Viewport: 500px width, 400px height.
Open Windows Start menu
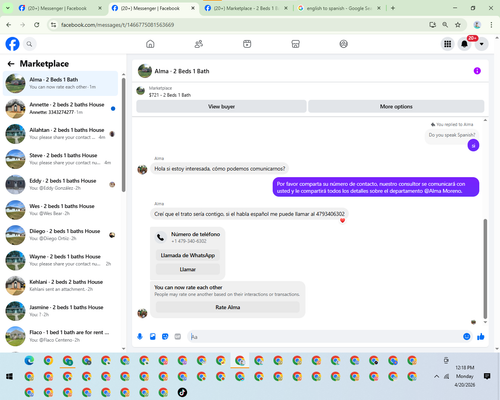tap(9, 376)
